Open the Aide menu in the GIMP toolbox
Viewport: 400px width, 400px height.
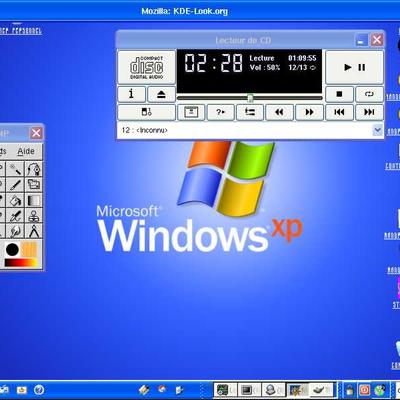(x=26, y=151)
